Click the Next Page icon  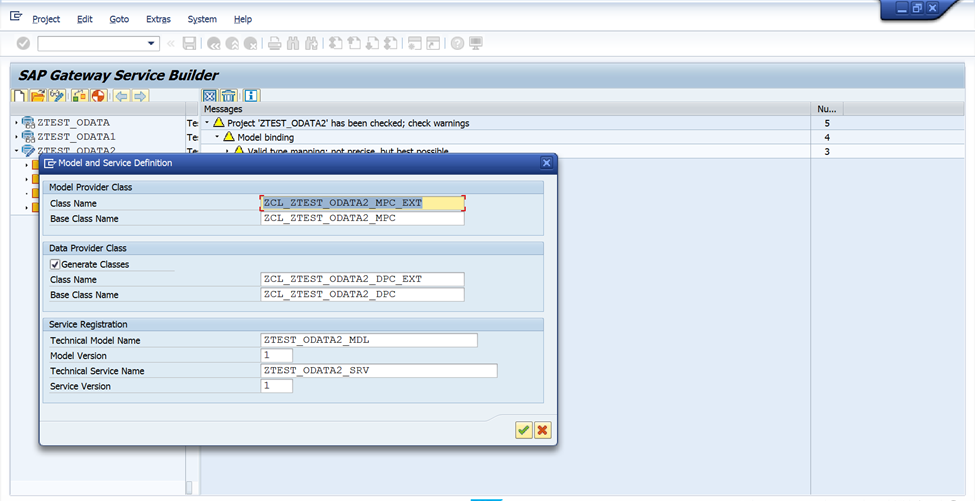click(372, 44)
